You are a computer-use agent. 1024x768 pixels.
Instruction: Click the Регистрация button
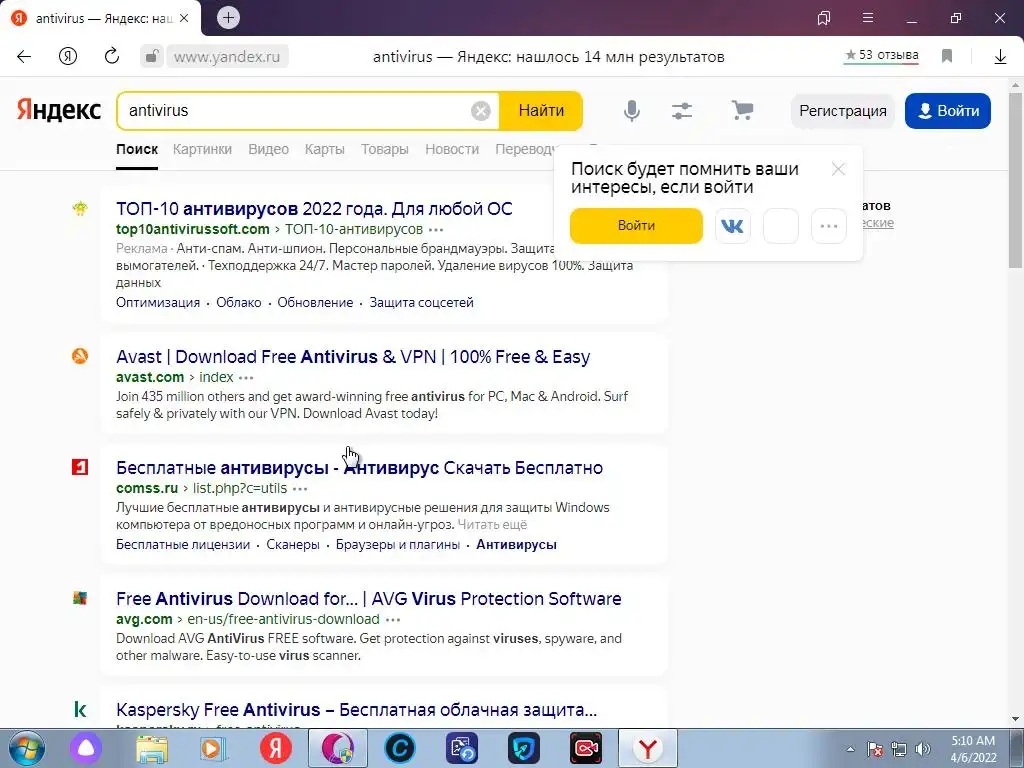pos(843,111)
